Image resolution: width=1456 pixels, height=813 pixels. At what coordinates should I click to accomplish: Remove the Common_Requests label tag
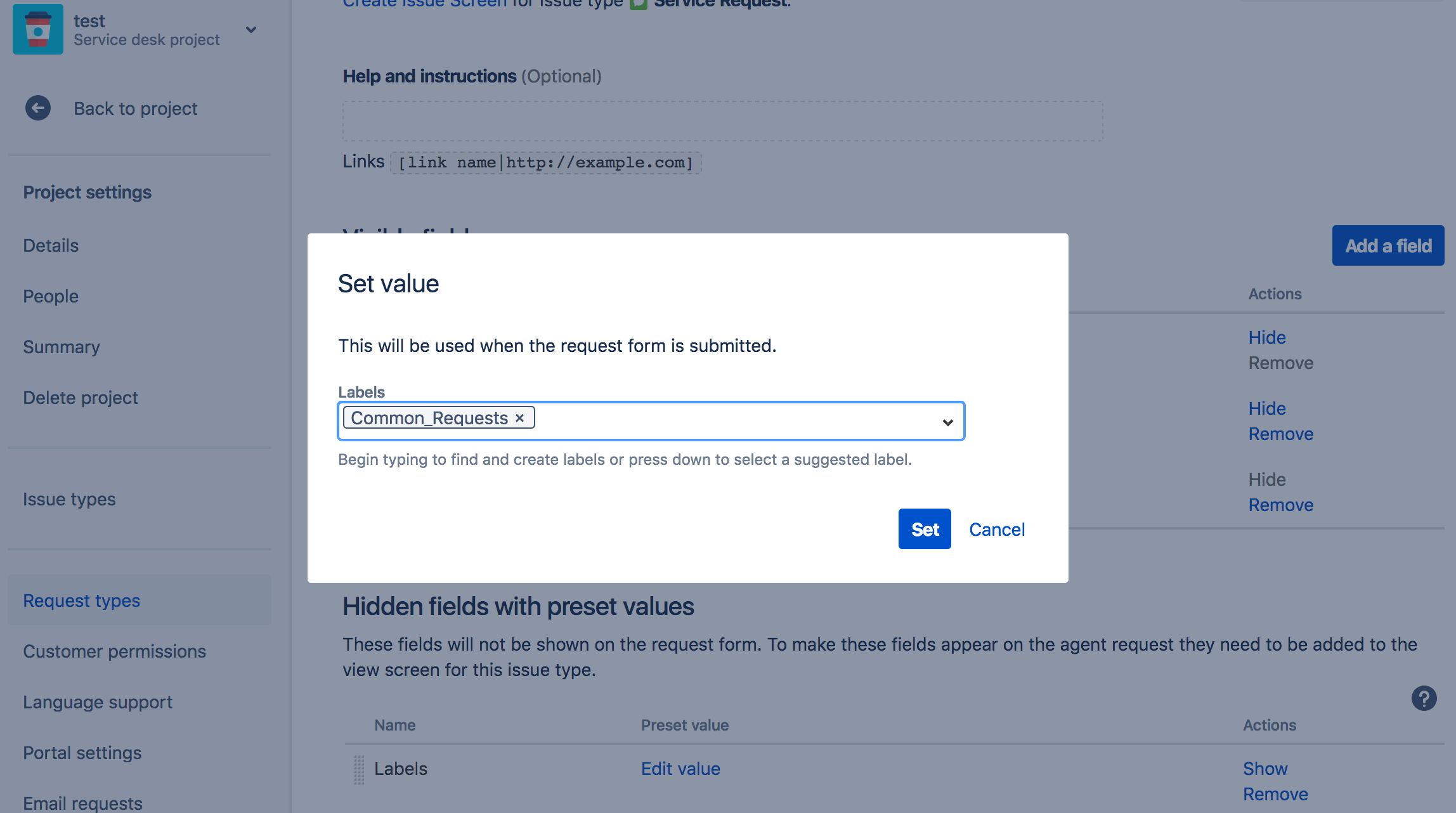point(519,417)
